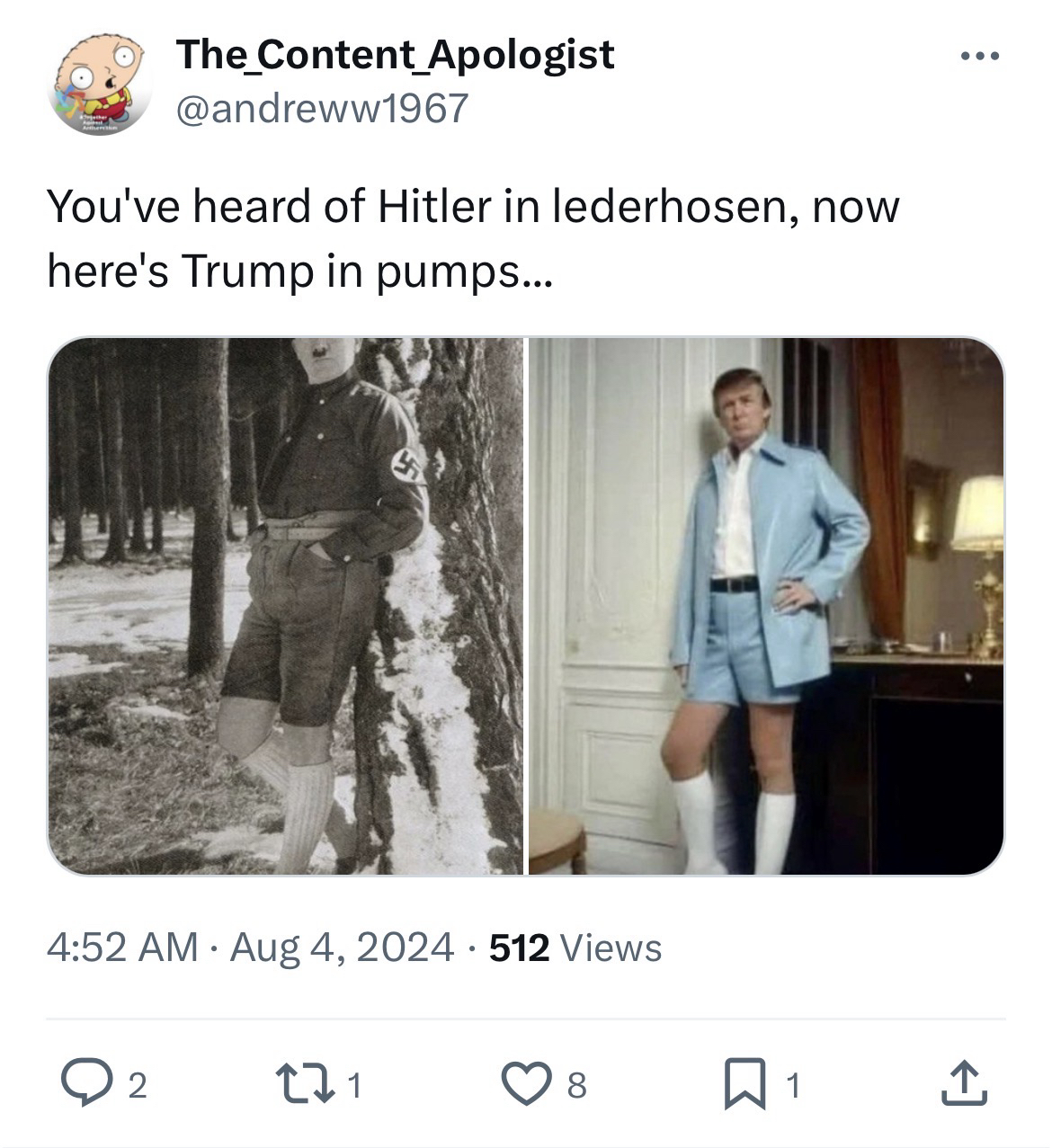Open the Aug 4, 2024 date
Image resolution: width=1052 pixels, height=1148 pixels.
point(342,947)
